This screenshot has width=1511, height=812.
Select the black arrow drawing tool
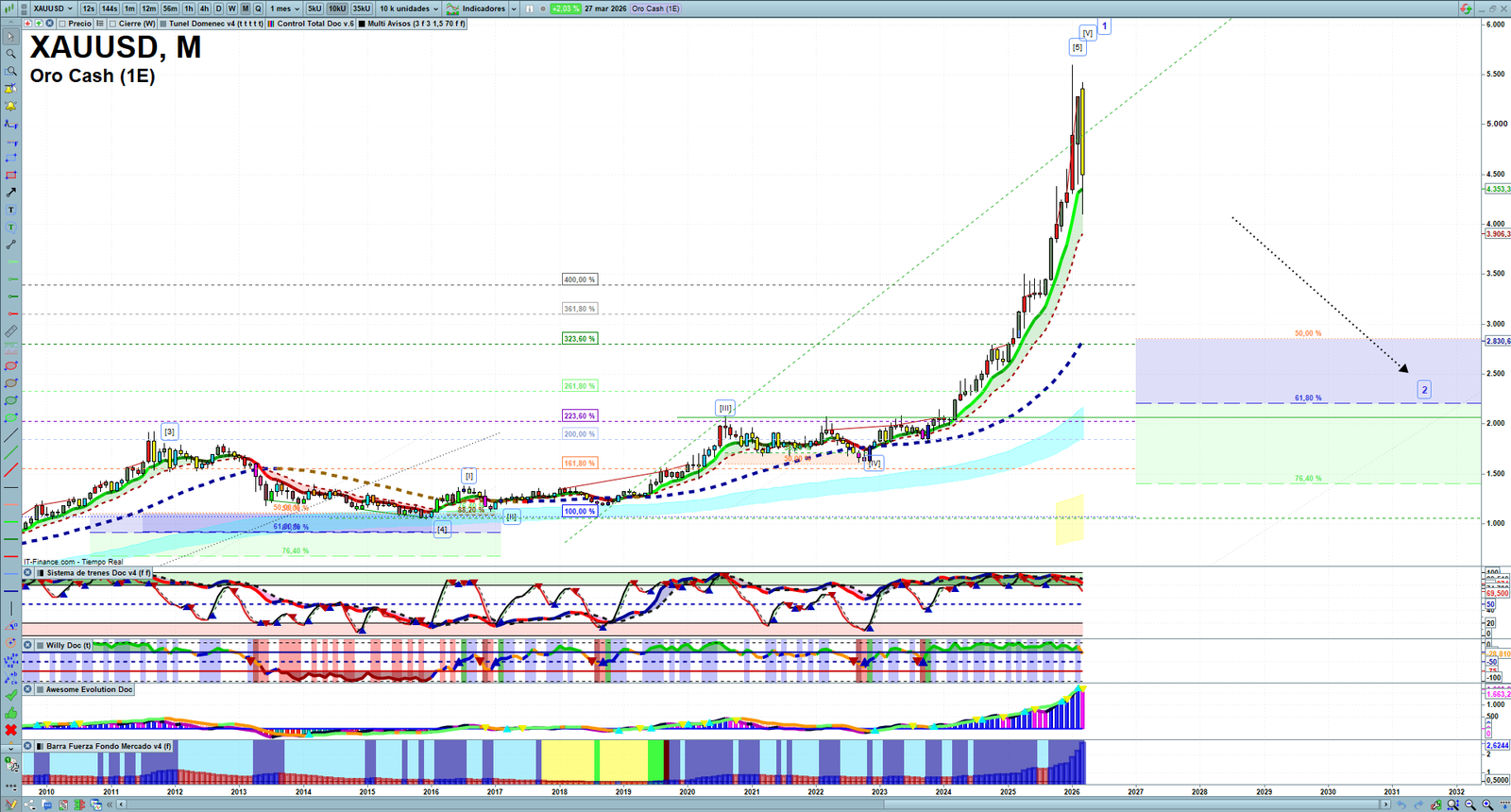[10, 193]
